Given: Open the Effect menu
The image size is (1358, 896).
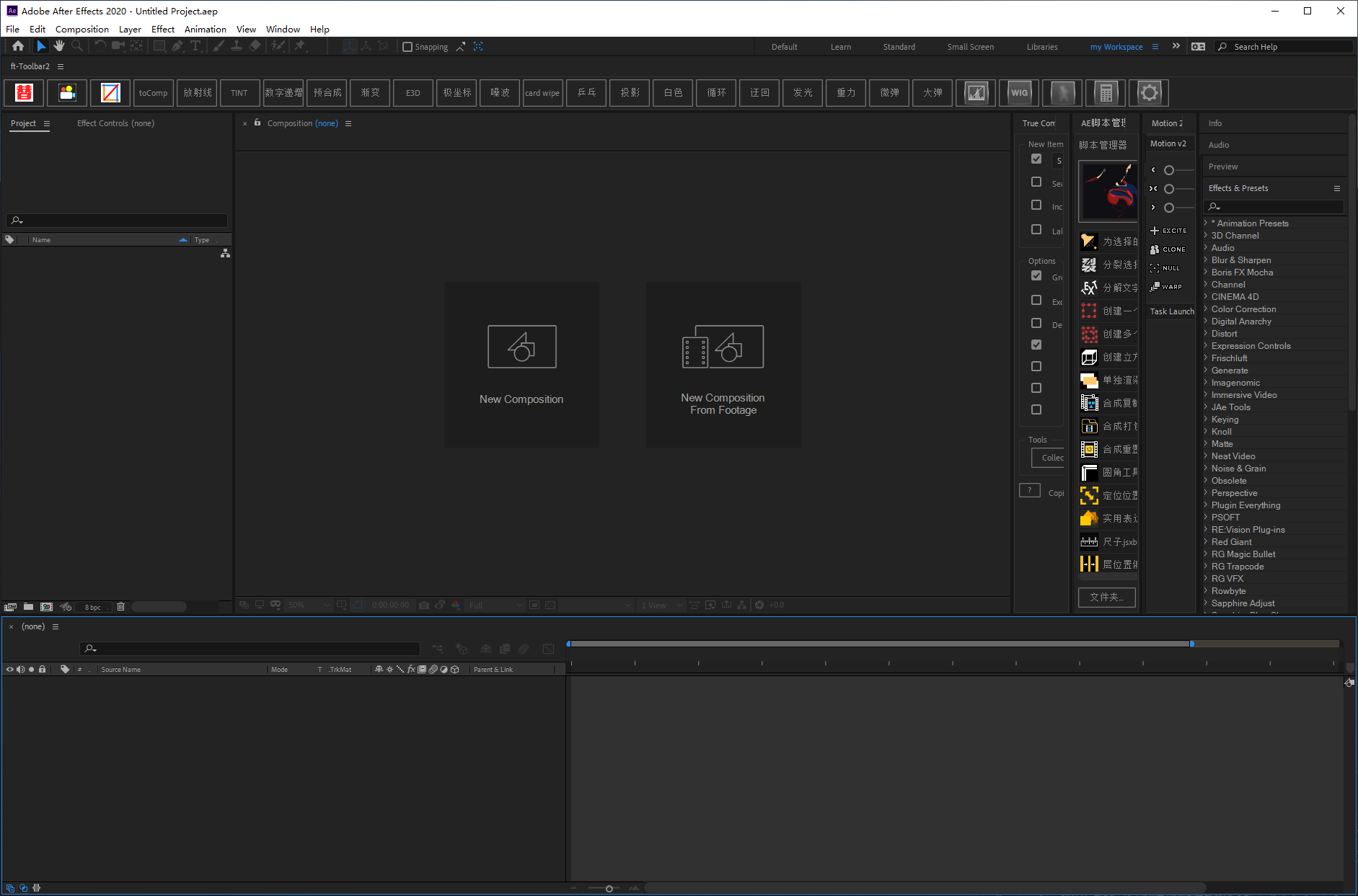Looking at the screenshot, I should [163, 30].
